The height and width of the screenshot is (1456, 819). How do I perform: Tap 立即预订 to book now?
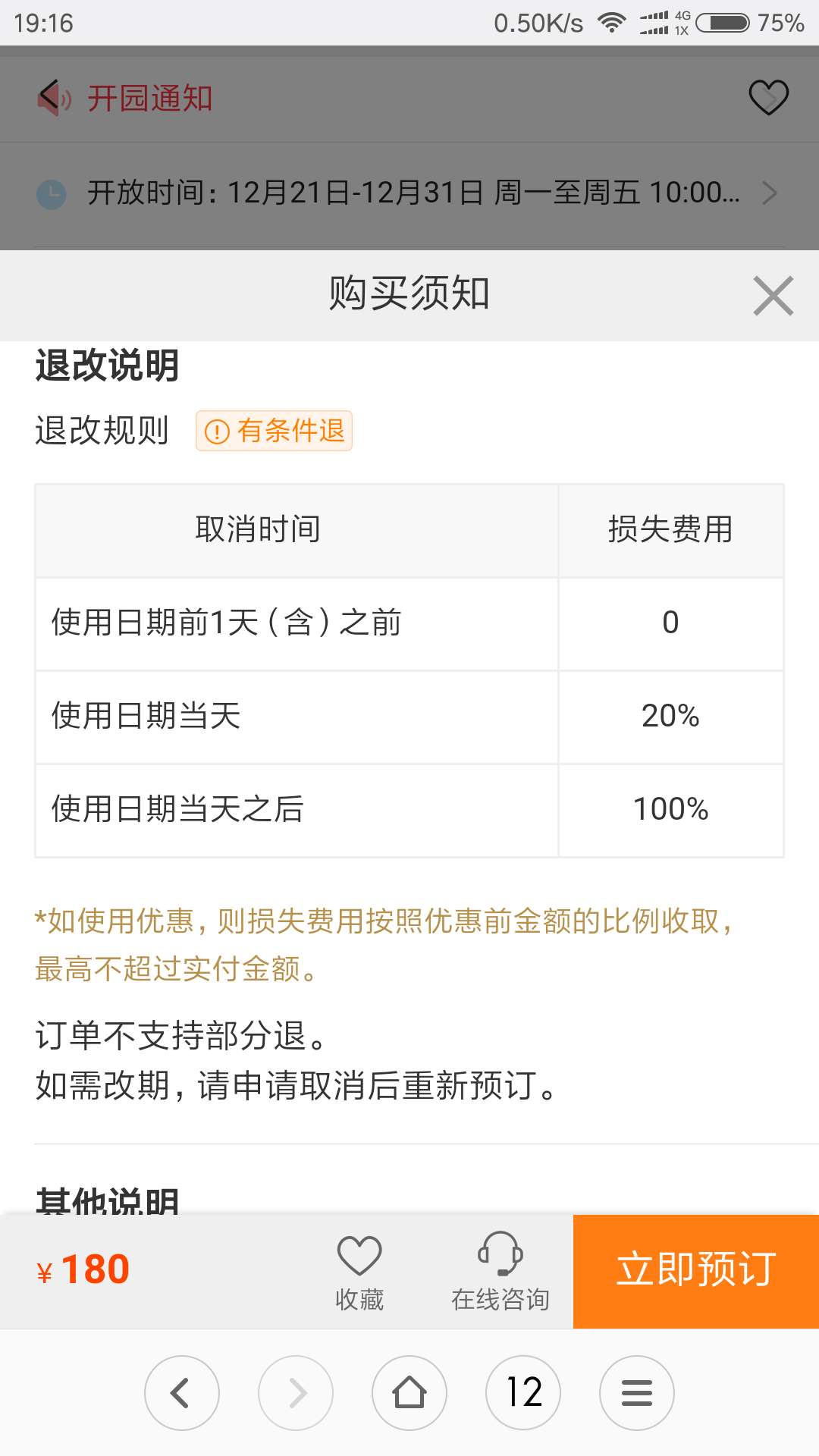pos(696,1271)
